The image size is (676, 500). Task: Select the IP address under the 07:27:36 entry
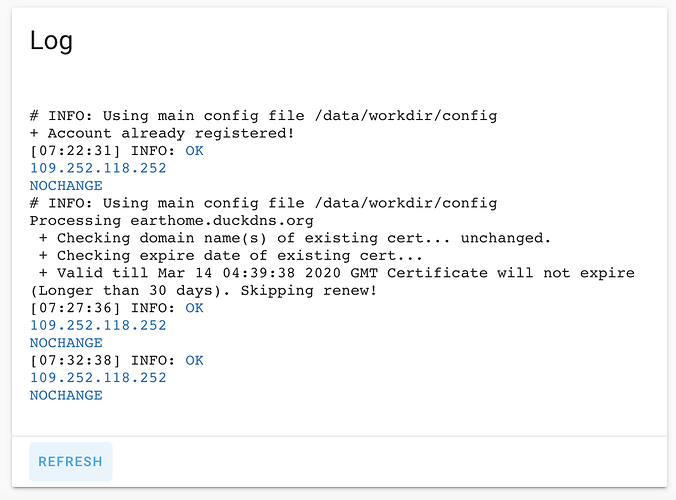tap(98, 325)
